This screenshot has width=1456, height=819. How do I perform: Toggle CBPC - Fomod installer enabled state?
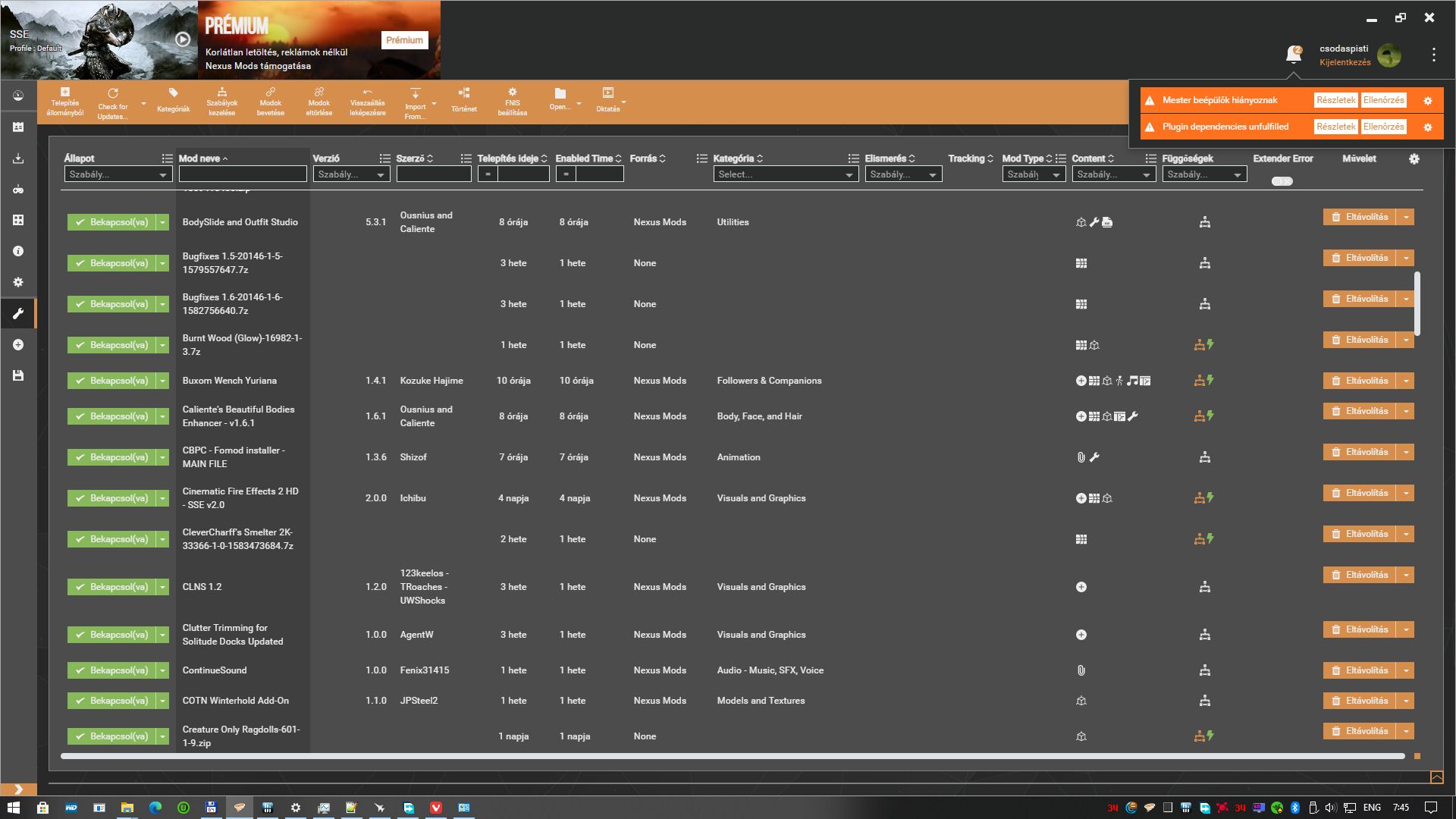[111, 457]
